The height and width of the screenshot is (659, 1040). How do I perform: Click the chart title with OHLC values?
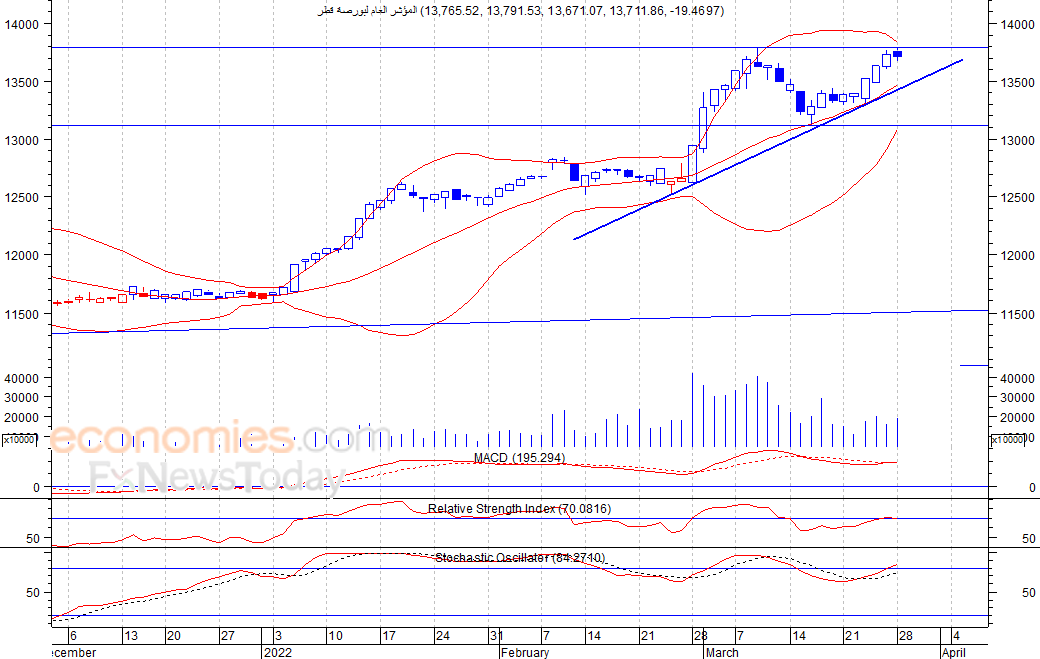pyautogui.click(x=521, y=11)
